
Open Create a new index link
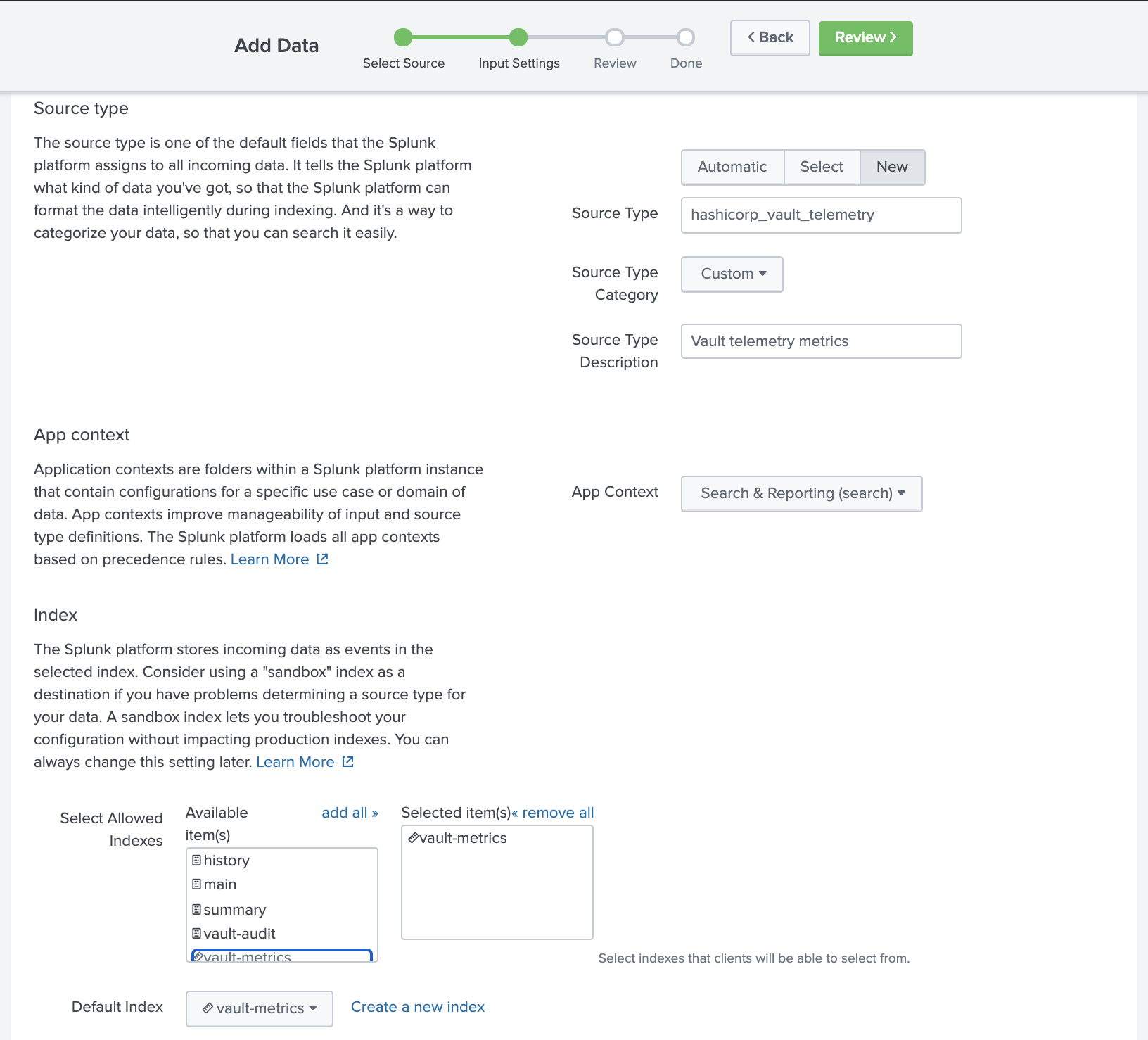tap(417, 1006)
